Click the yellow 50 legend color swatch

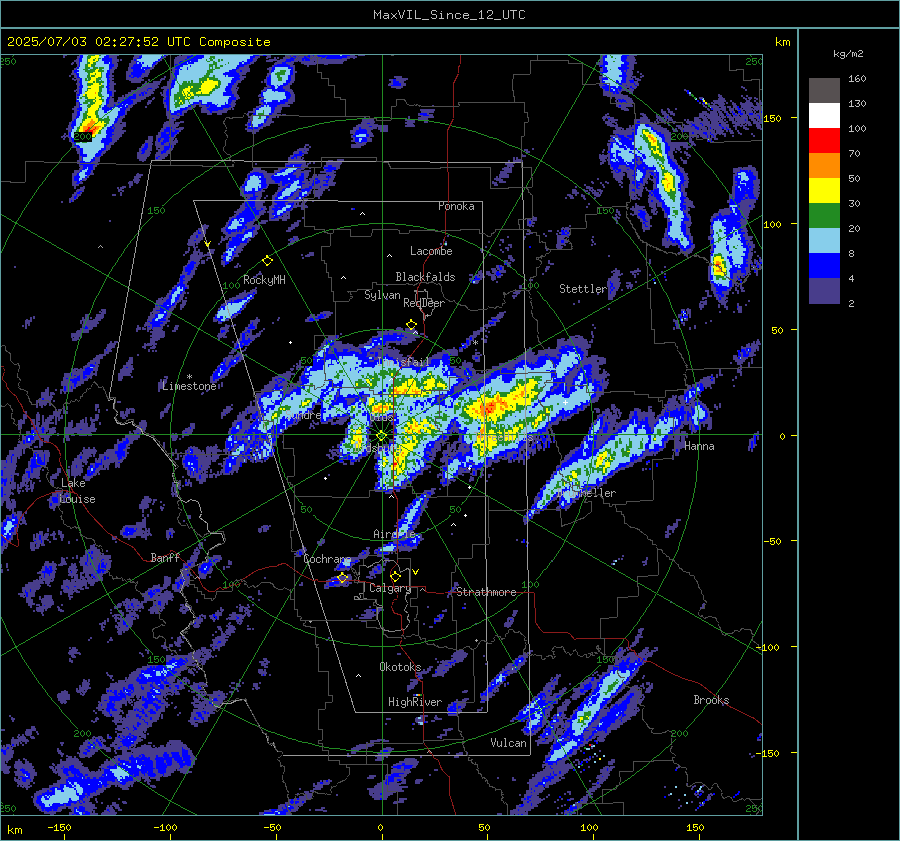pos(824,191)
